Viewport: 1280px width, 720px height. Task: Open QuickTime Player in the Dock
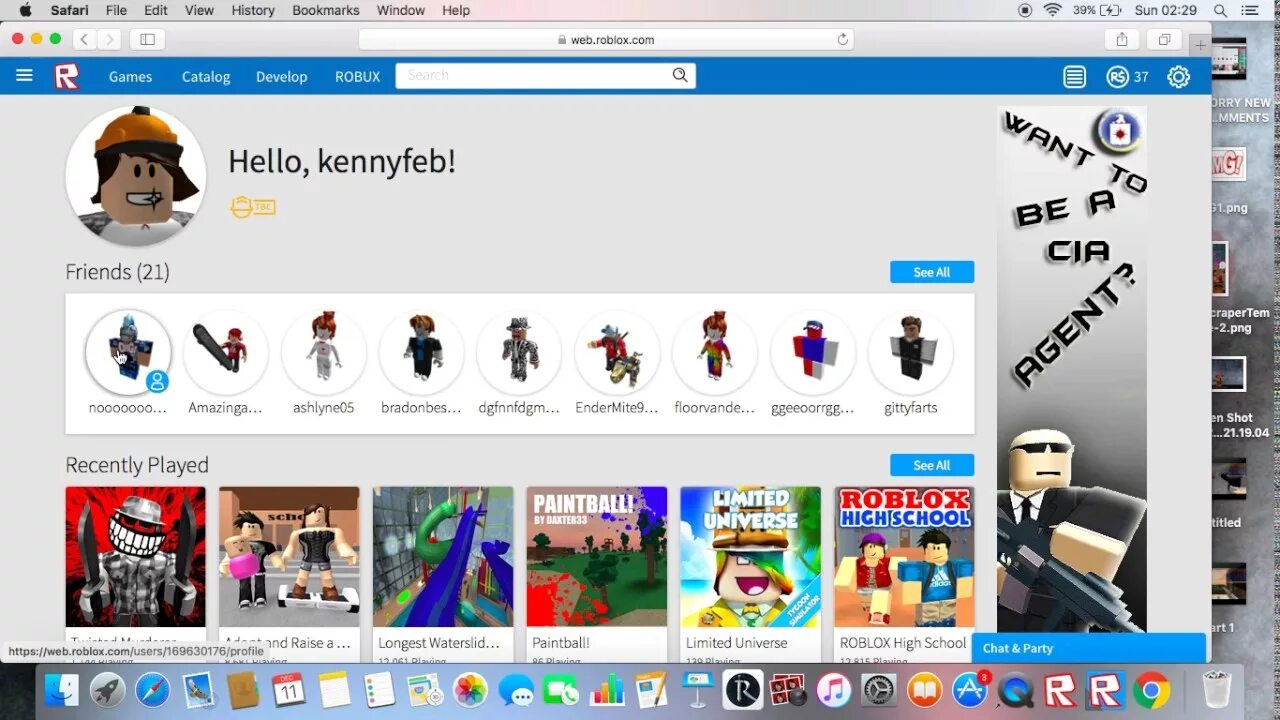(x=1015, y=690)
